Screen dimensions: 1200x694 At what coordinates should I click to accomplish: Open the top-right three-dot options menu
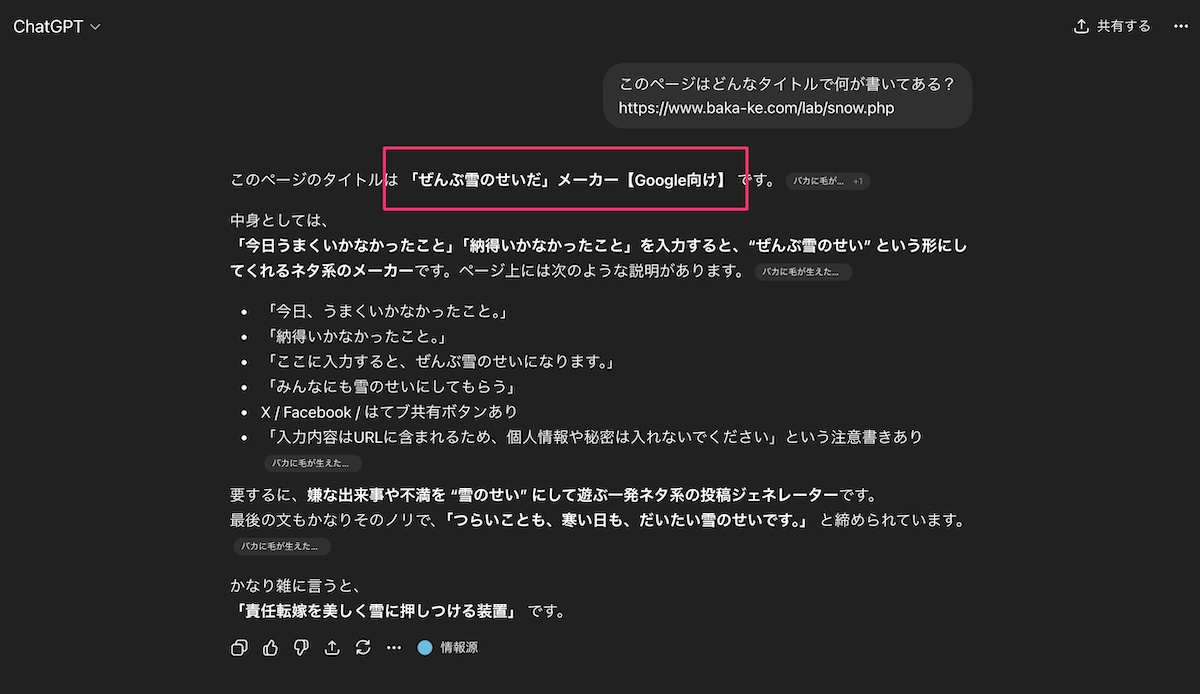[x=1181, y=27]
